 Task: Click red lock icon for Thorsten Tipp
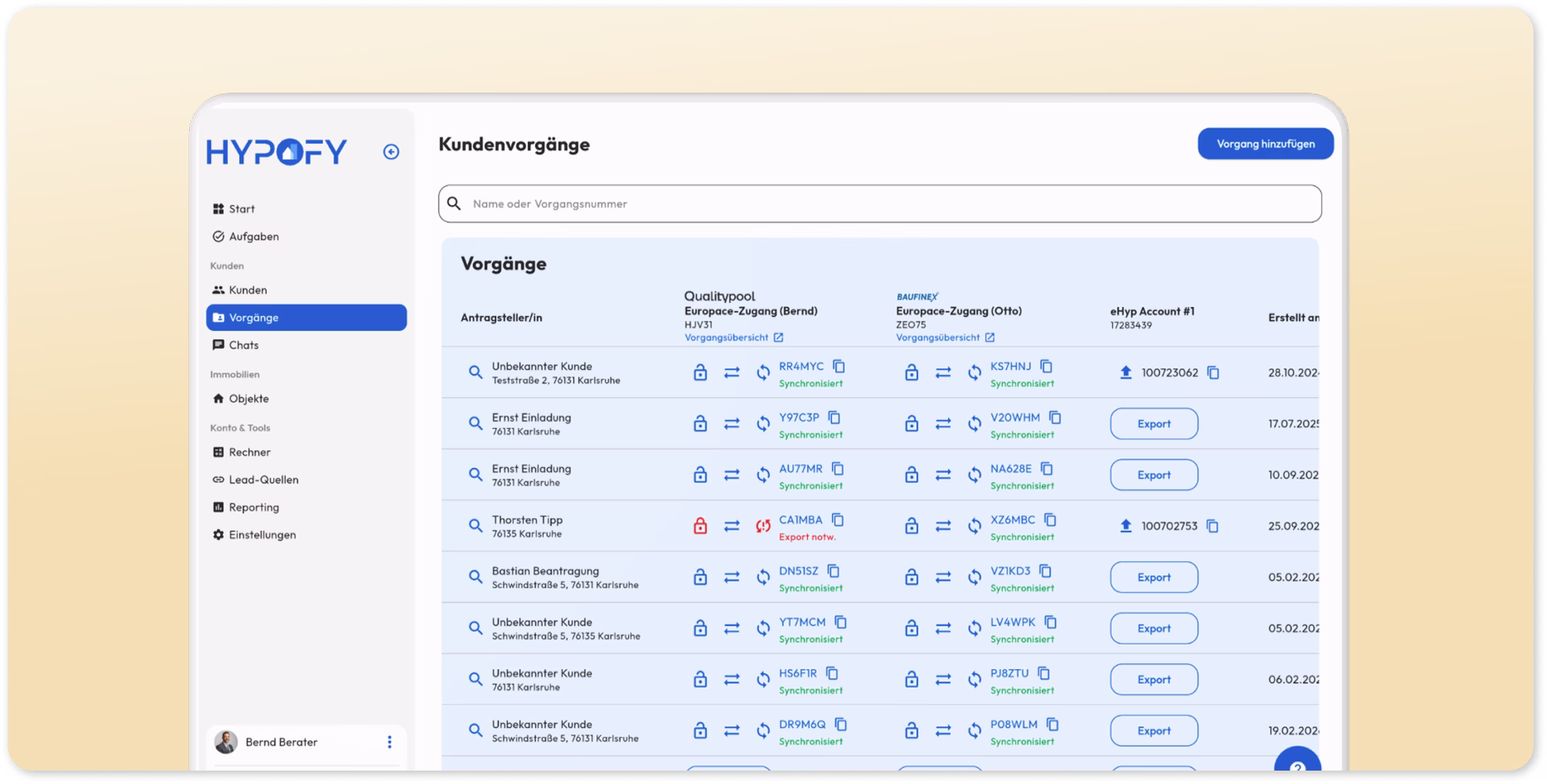(699, 525)
